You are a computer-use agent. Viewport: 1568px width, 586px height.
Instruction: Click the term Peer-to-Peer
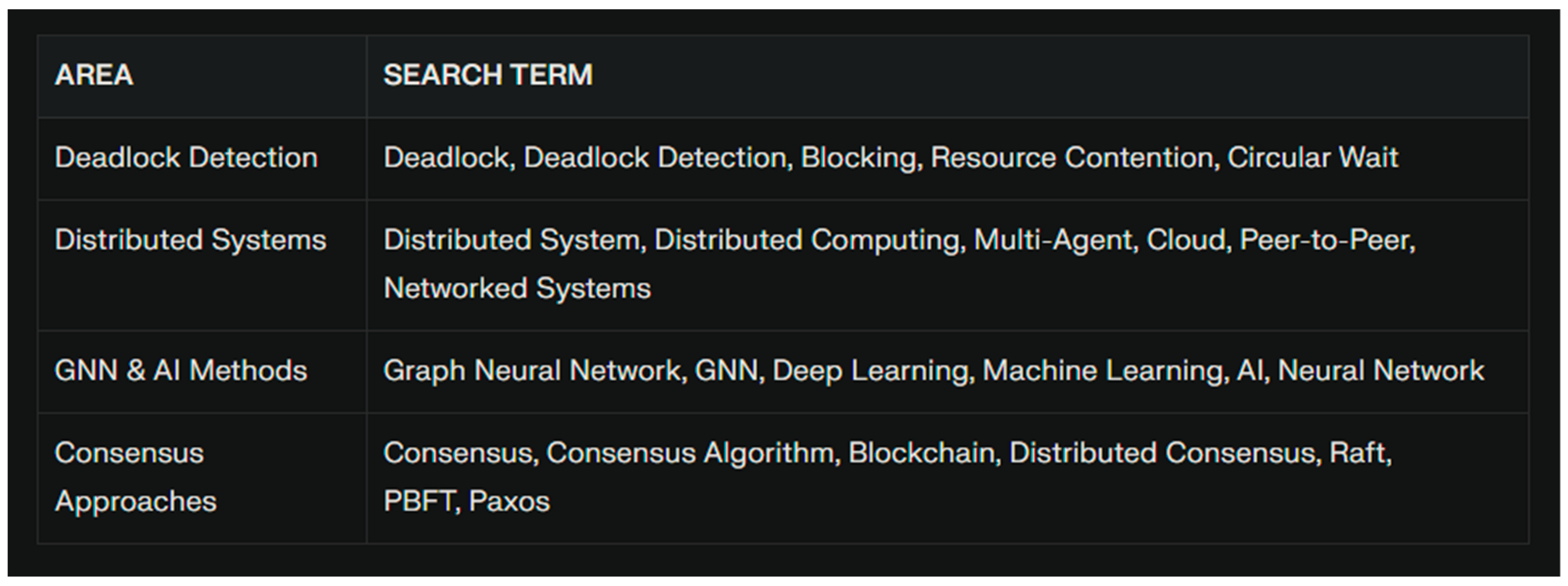[1326, 240]
